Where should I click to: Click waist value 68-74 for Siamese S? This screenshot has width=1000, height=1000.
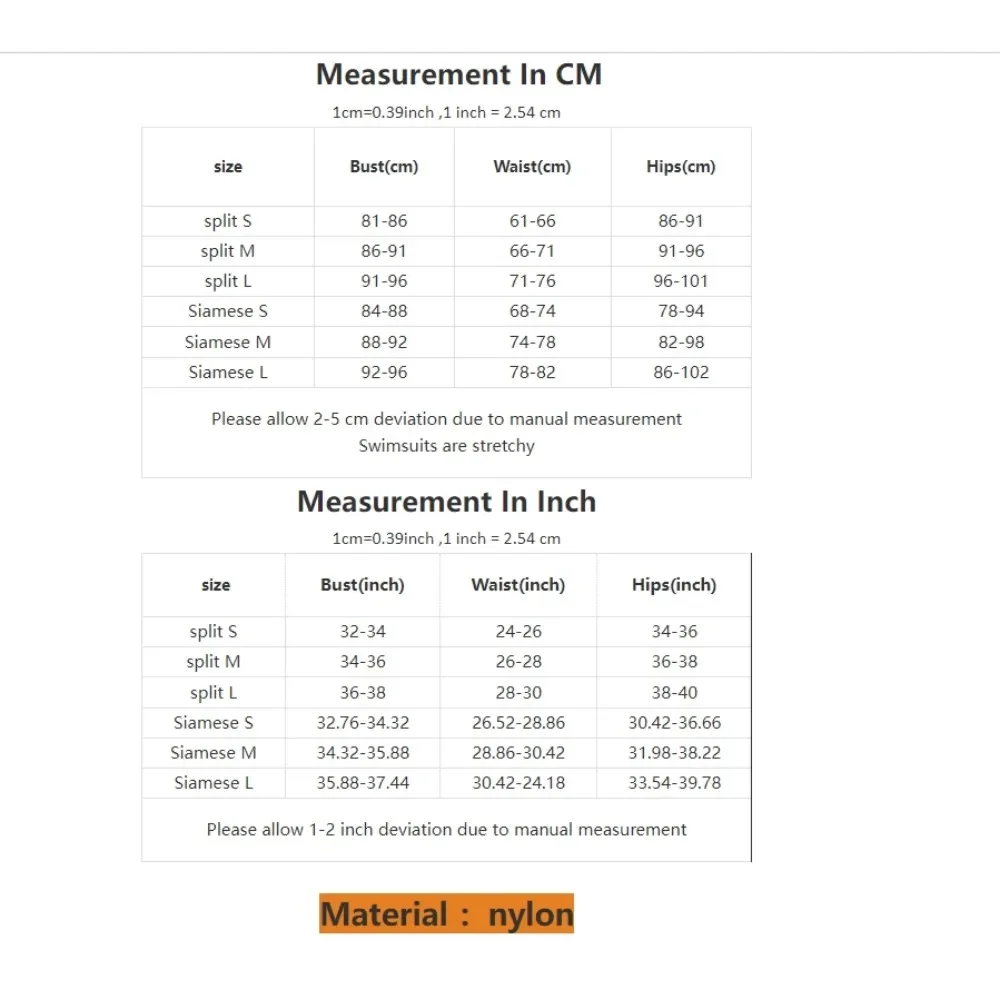click(x=532, y=311)
